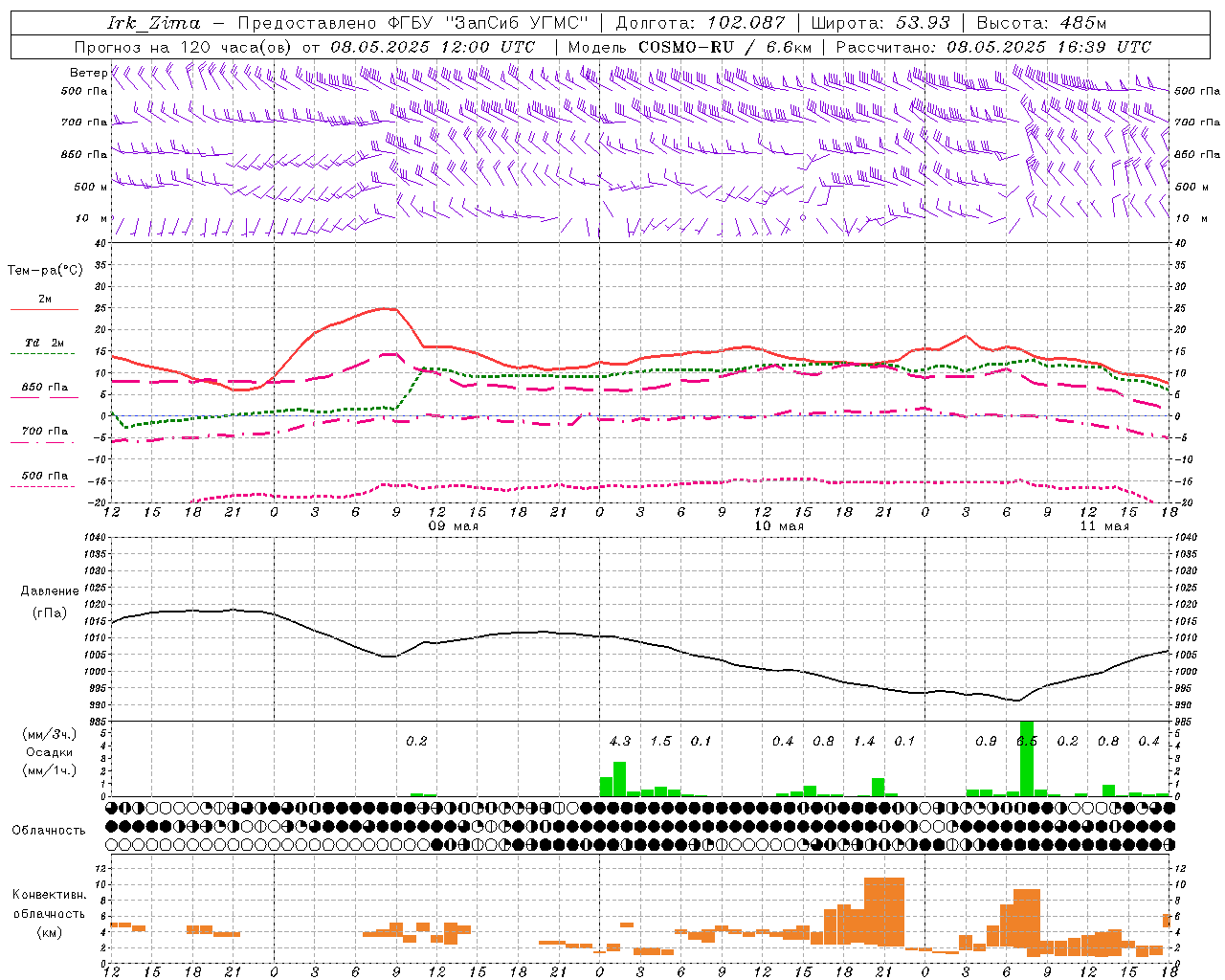Image resolution: width=1225 pixels, height=980 pixels.
Task: Click the station title "Irk_Zima"
Action: click(154, 23)
